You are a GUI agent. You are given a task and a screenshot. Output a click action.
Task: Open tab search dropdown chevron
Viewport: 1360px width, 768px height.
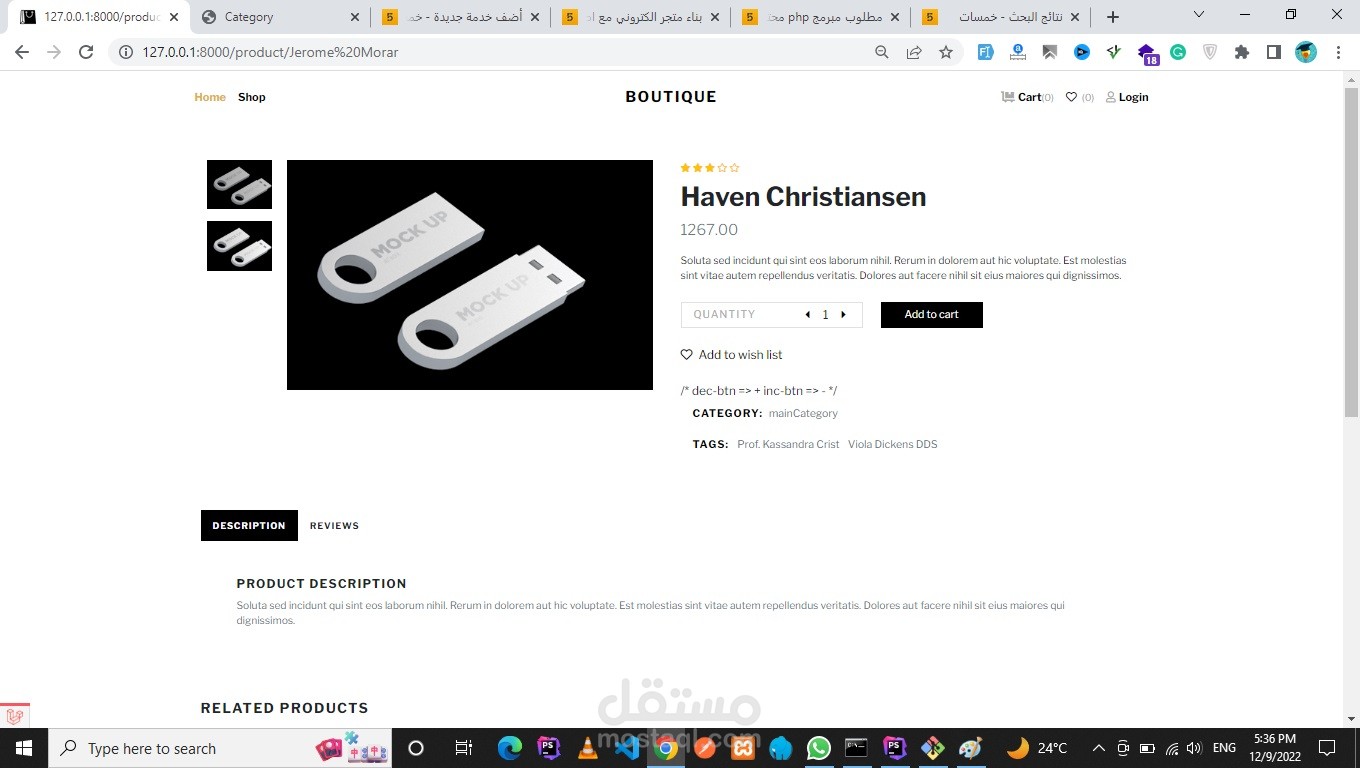click(x=1199, y=15)
